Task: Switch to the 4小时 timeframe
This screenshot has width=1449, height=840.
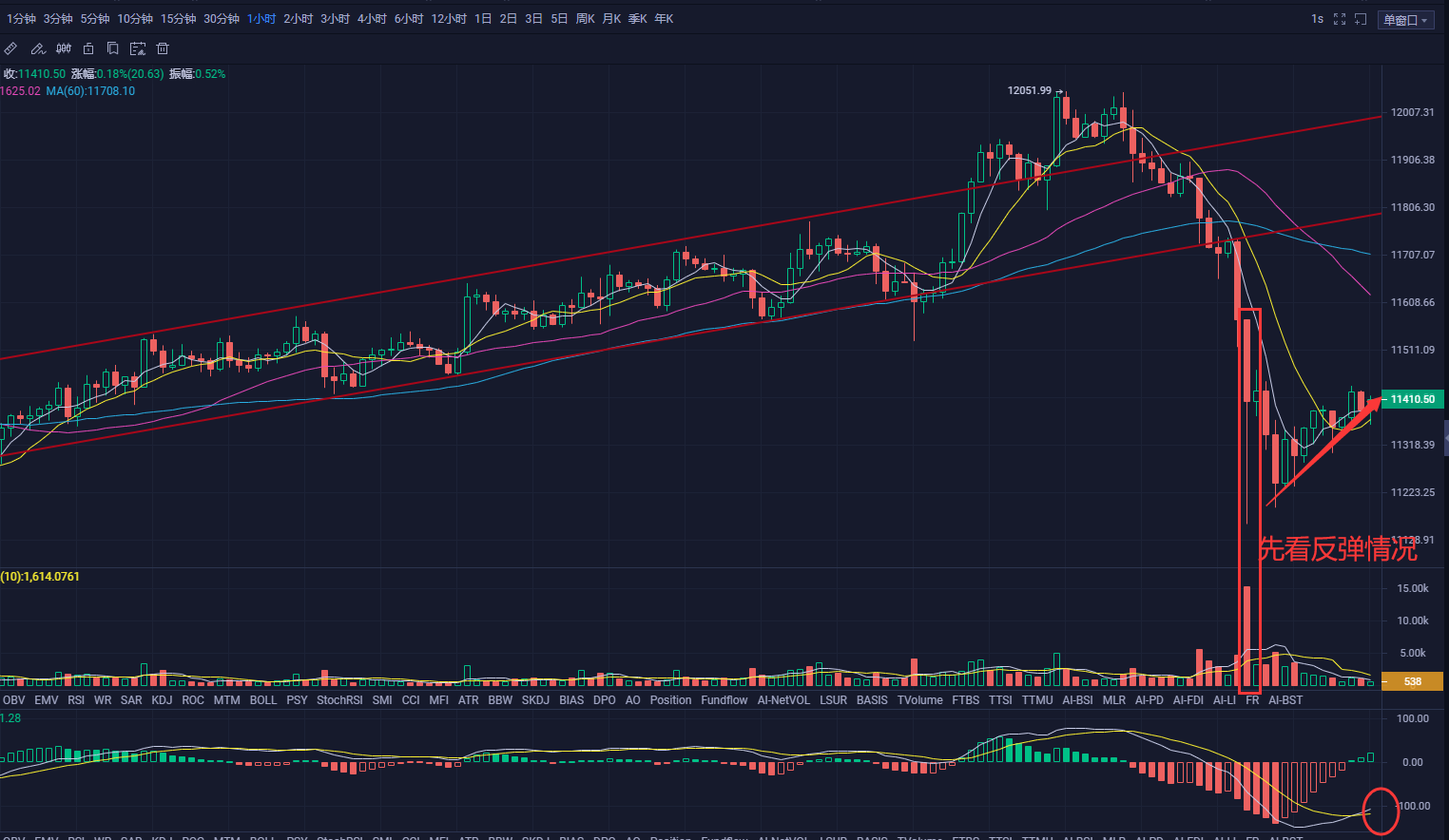Action: [372, 19]
